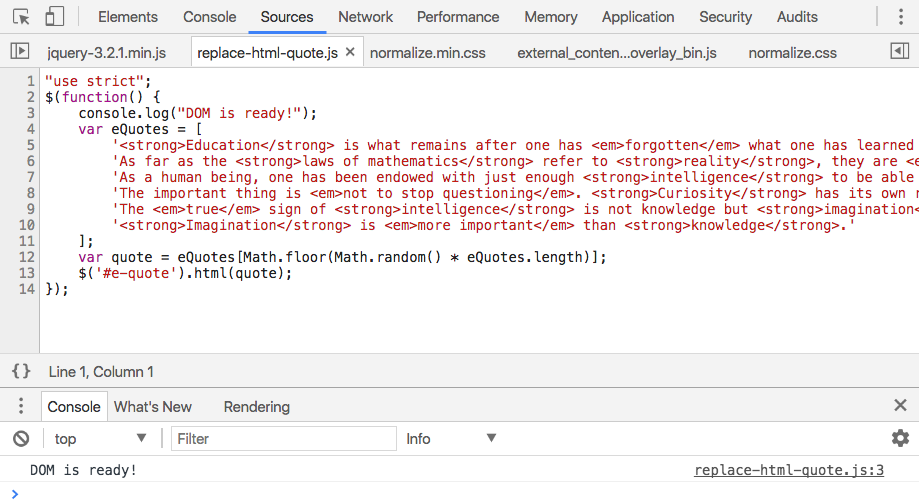919x502 pixels.
Task: Click the console prompt arrow
Action: click(x=15, y=494)
